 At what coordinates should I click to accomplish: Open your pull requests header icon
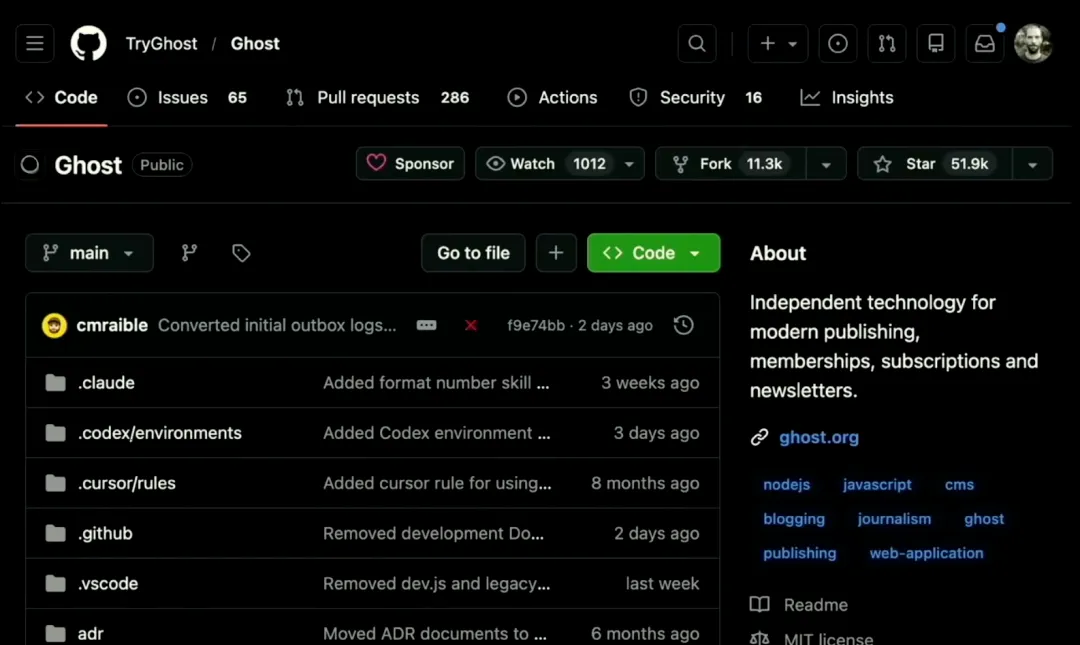pos(886,43)
